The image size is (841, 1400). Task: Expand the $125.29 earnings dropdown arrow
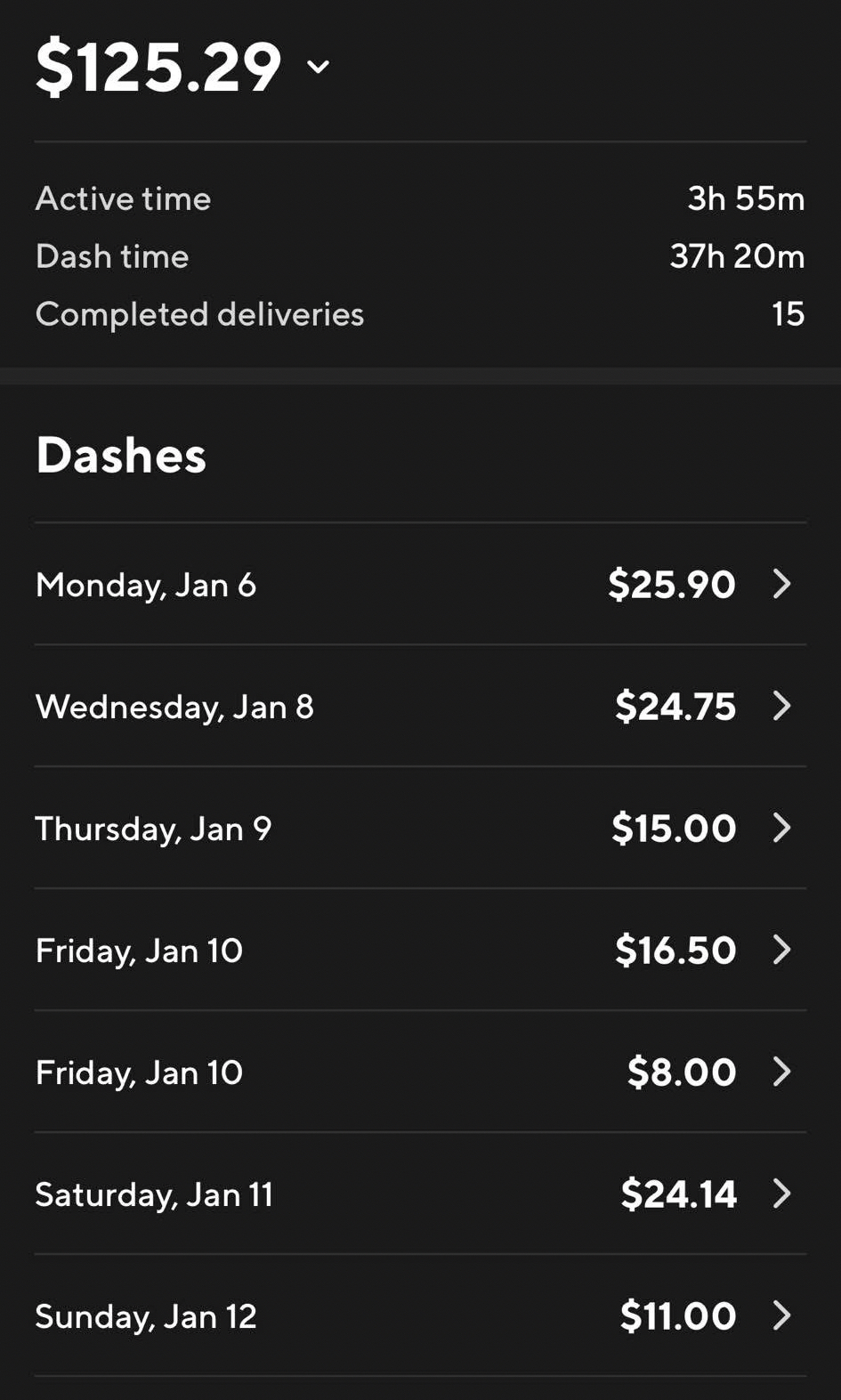pyautogui.click(x=318, y=67)
